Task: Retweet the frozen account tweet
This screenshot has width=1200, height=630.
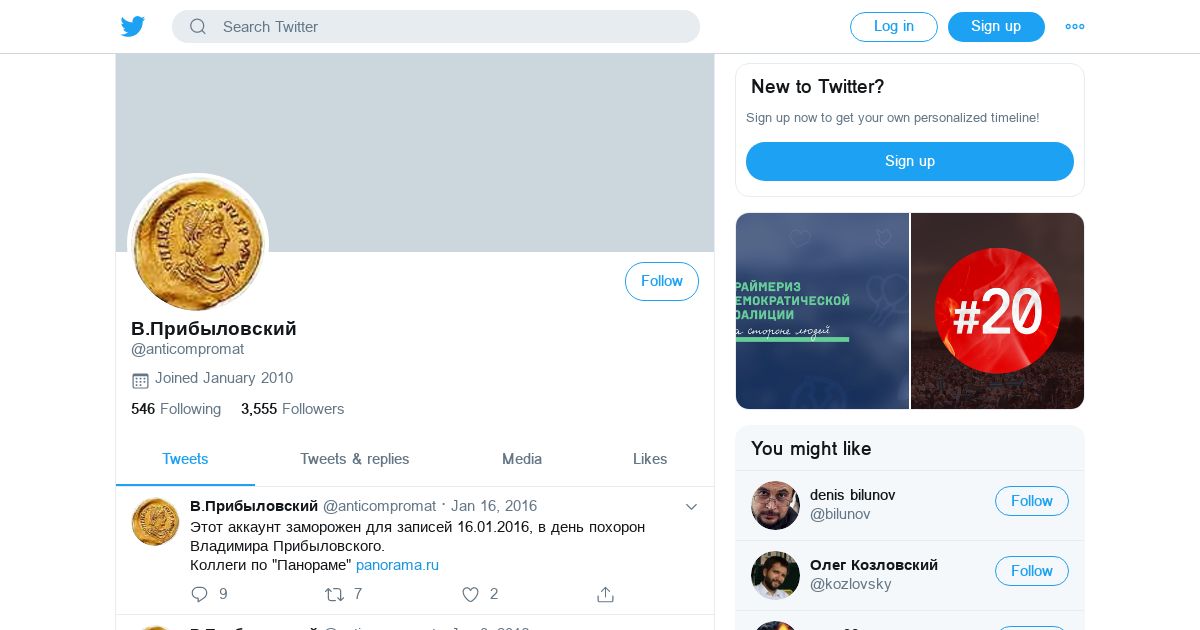Action: pyautogui.click(x=335, y=594)
